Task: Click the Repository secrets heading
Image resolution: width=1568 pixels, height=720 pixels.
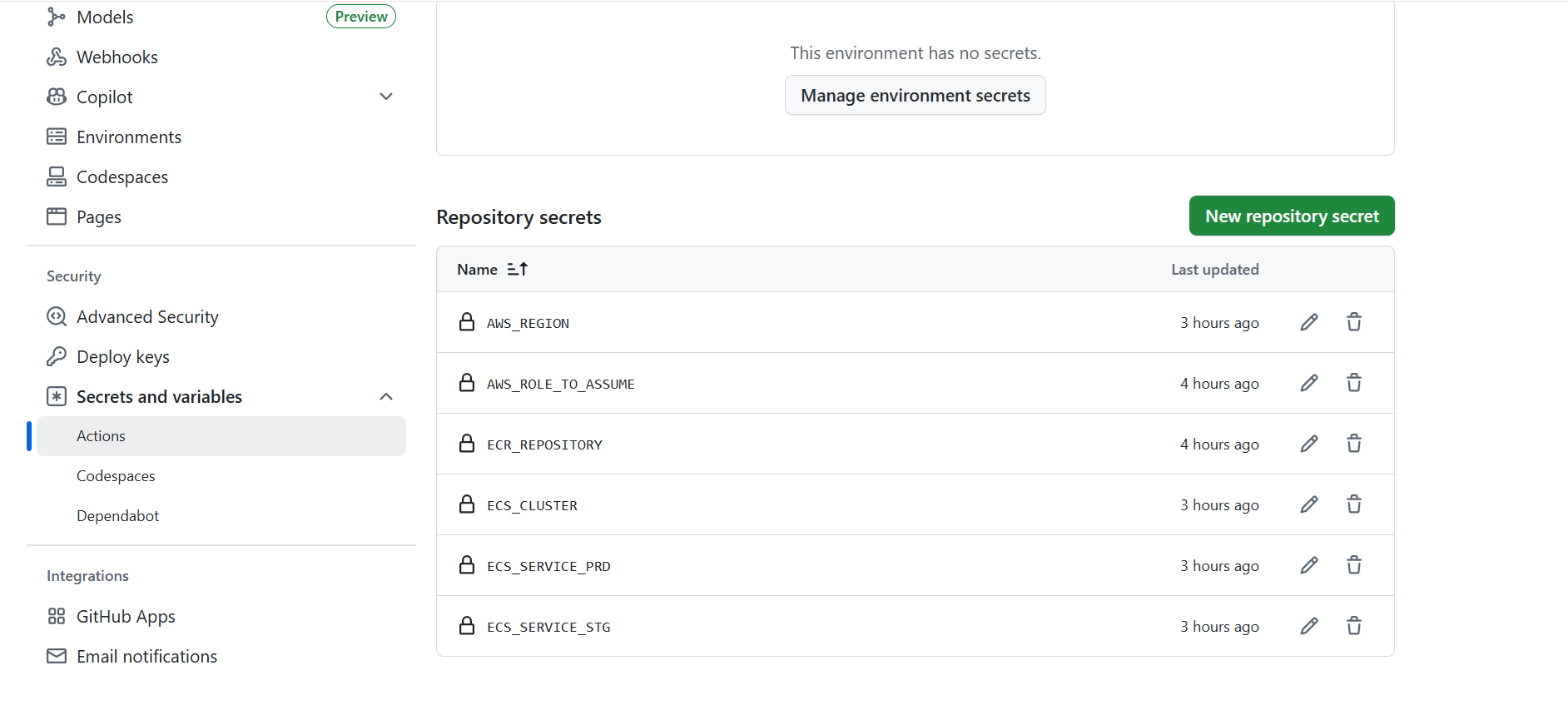Action: pyautogui.click(x=519, y=217)
